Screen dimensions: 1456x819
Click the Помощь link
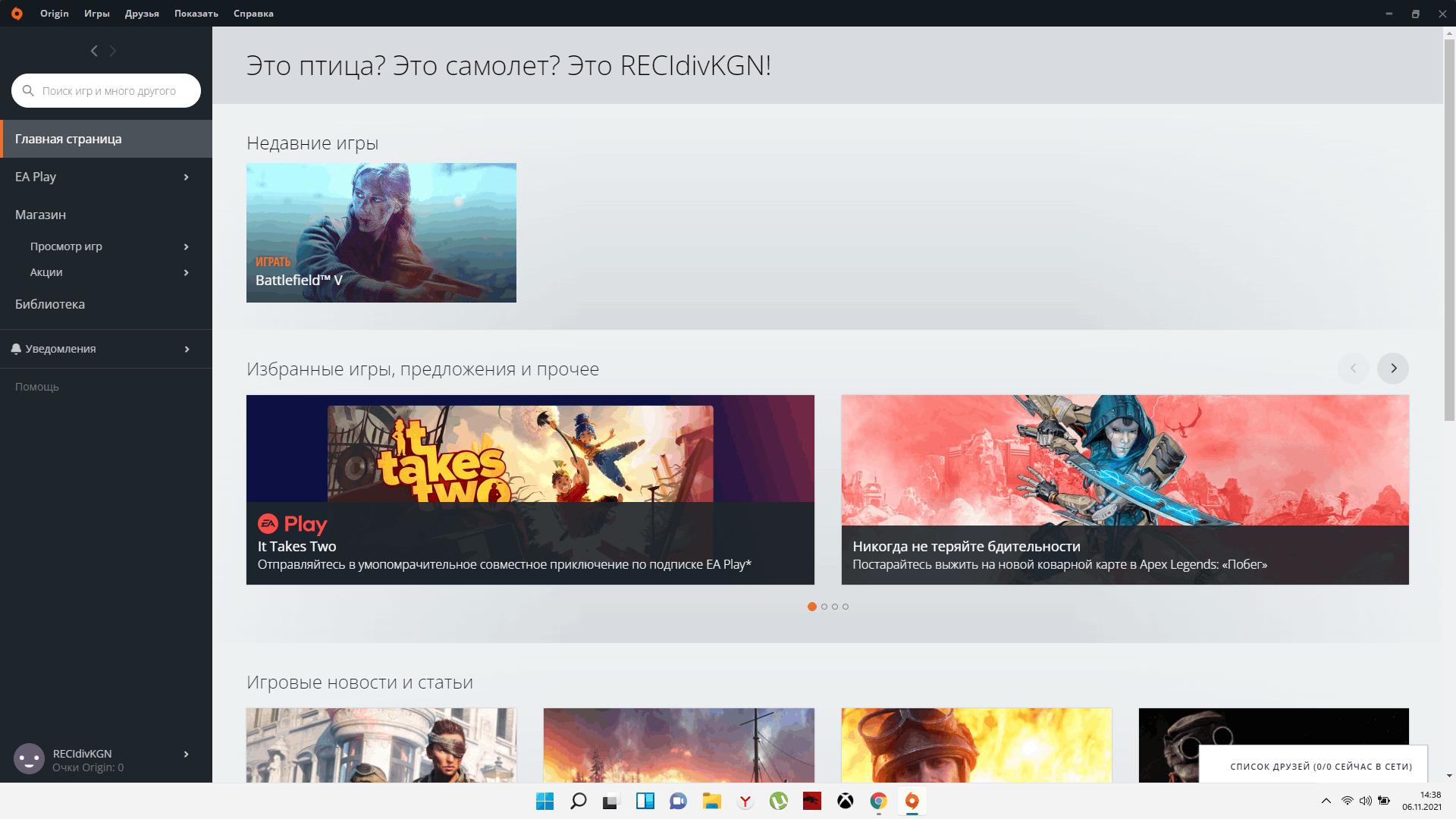[x=37, y=386]
